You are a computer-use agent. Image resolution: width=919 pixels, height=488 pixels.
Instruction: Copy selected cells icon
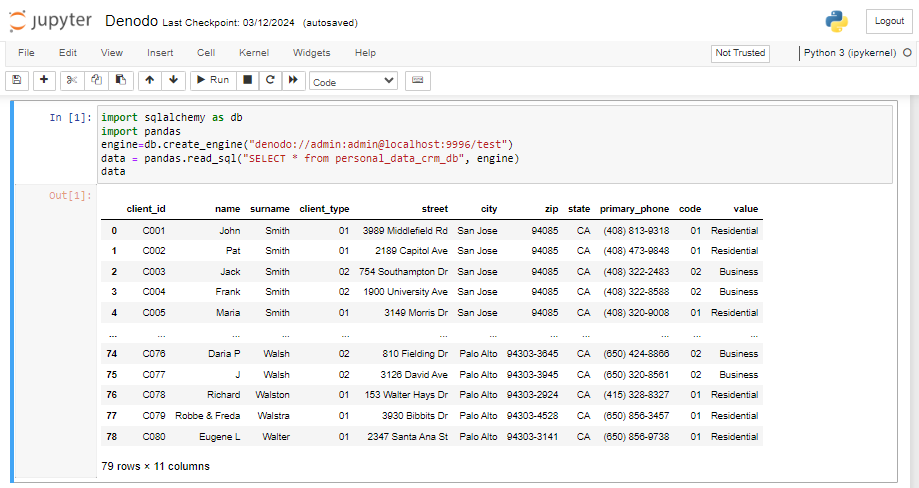pos(97,80)
